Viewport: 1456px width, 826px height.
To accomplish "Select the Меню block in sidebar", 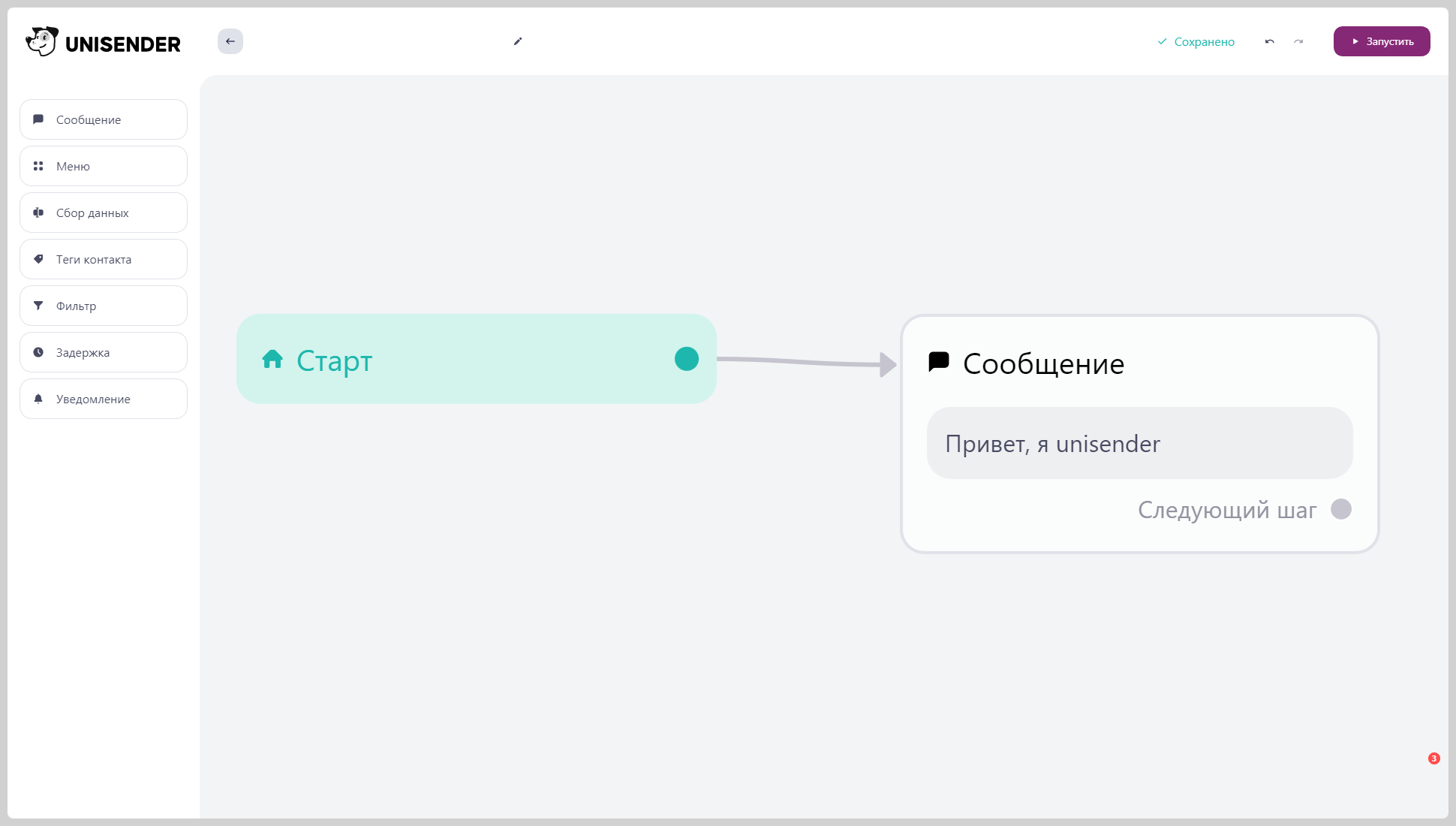I will coord(104,166).
